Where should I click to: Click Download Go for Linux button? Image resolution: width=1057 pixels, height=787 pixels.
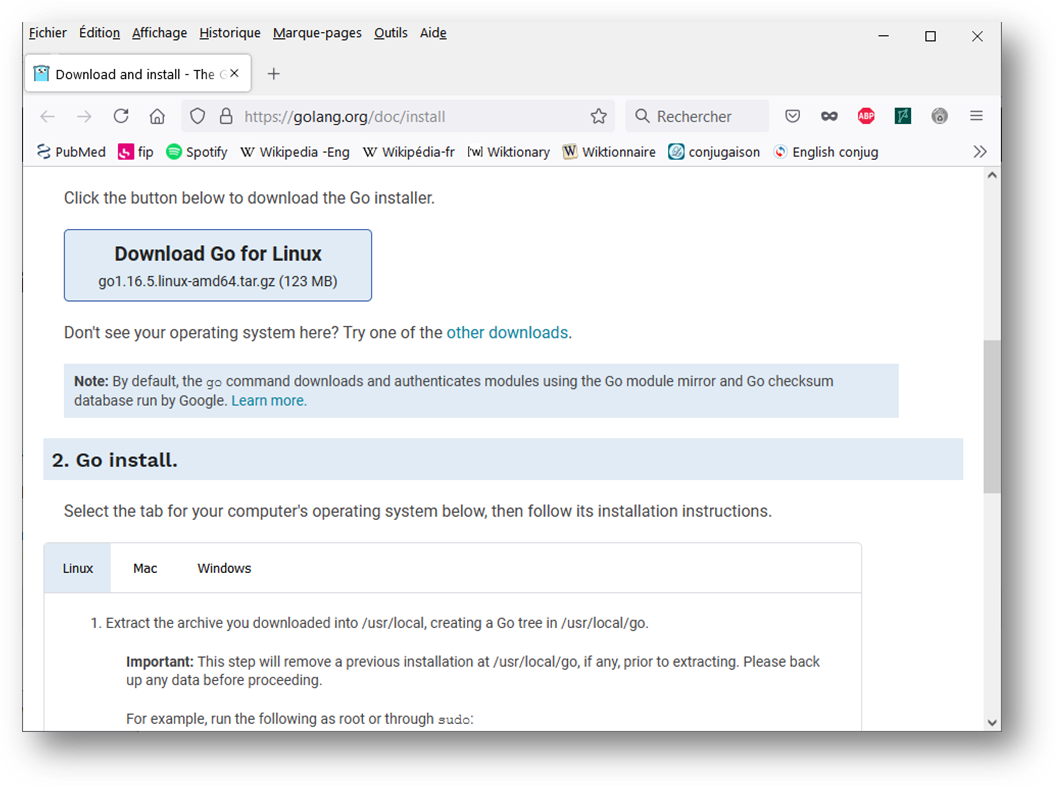point(218,264)
